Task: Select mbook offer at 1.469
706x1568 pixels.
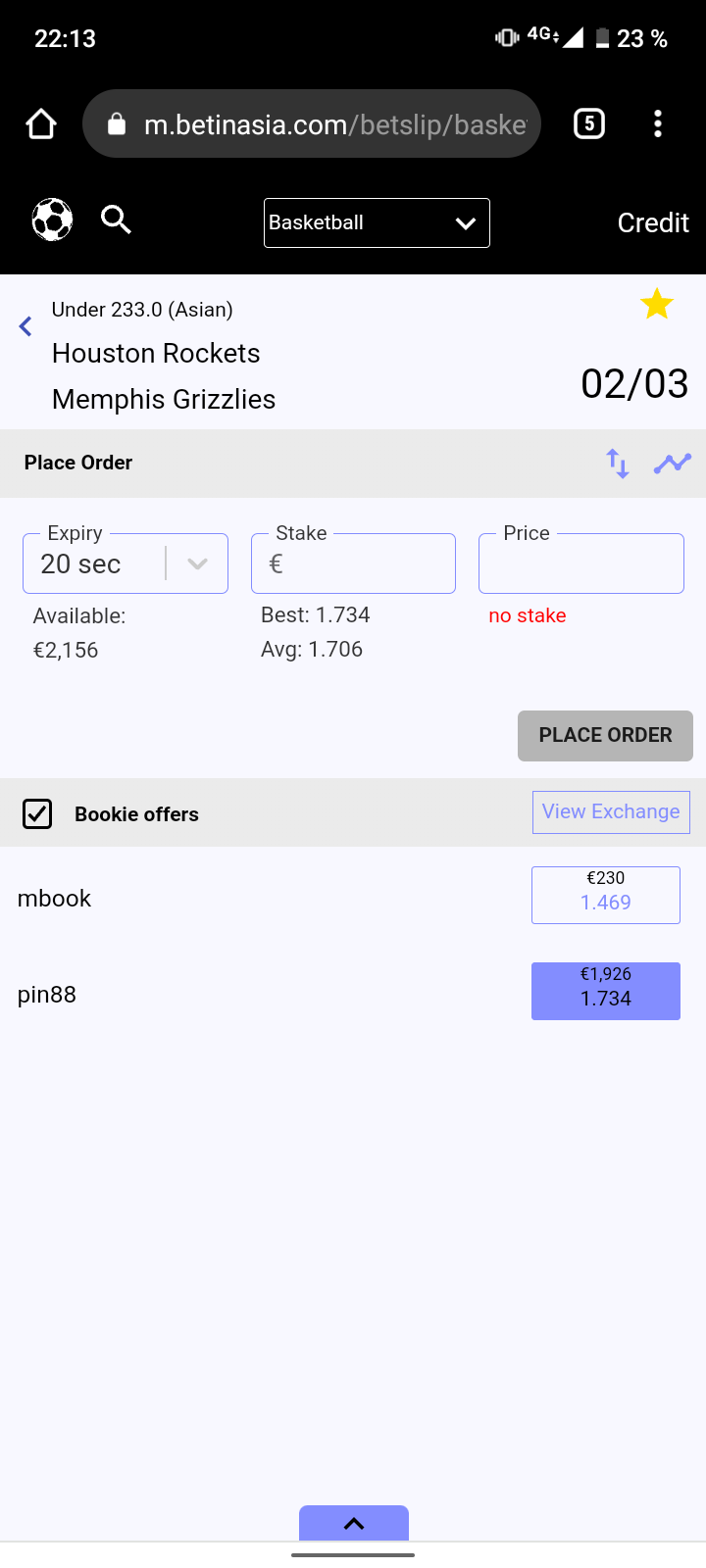Action: click(606, 895)
